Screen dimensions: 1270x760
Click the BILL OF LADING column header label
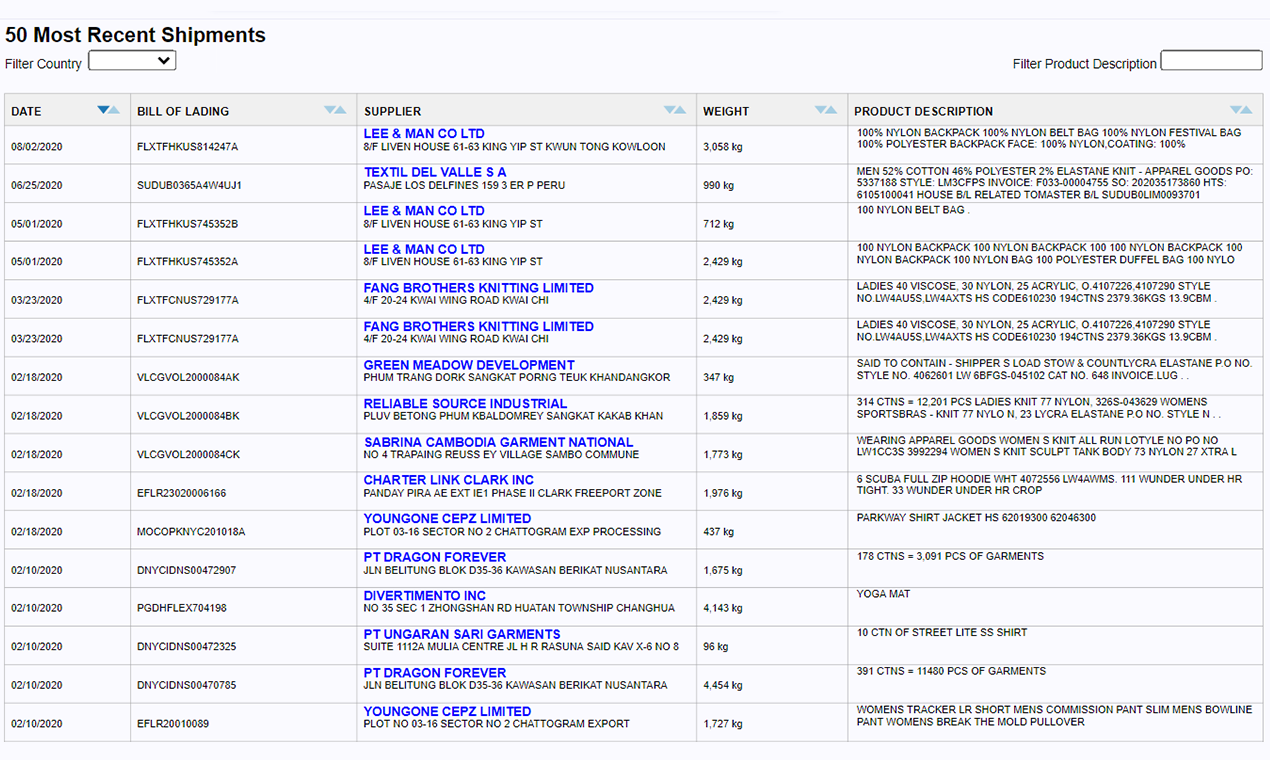tap(183, 111)
